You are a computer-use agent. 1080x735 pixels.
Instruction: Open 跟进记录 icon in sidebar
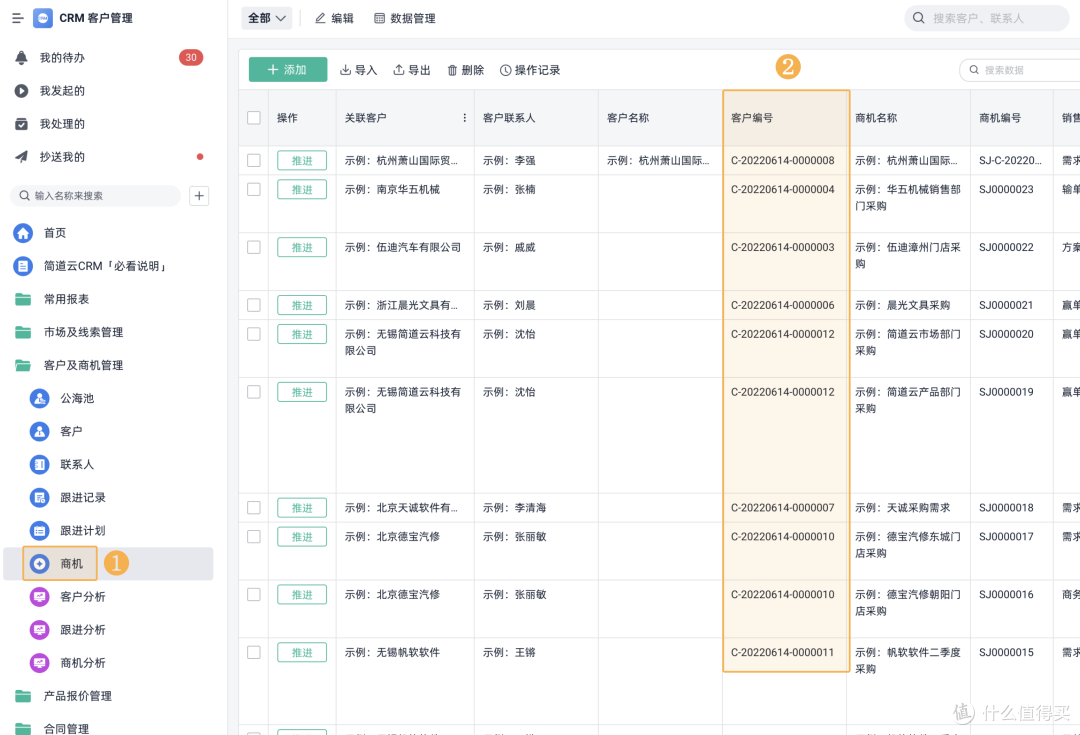coord(39,497)
